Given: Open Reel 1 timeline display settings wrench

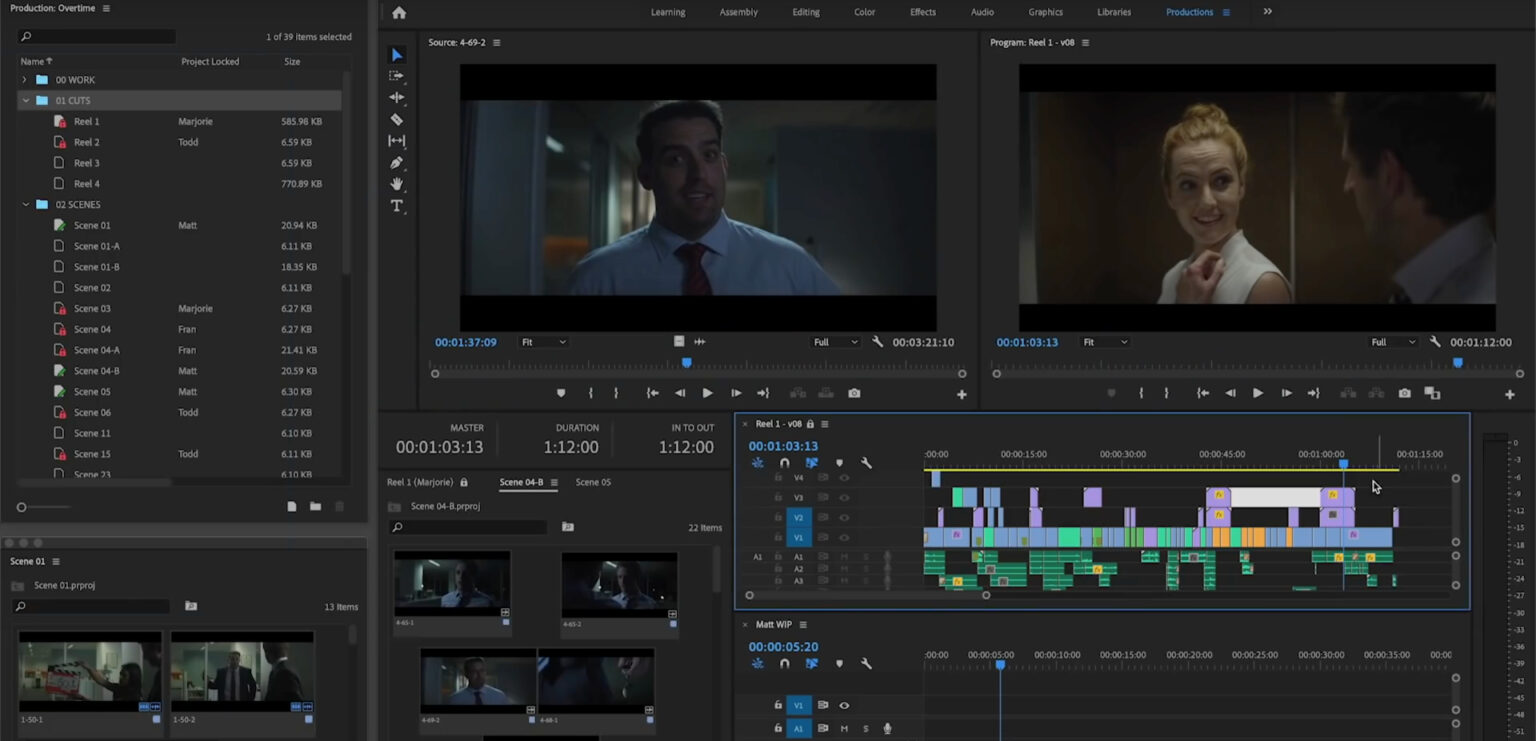Looking at the screenshot, I should [x=867, y=463].
